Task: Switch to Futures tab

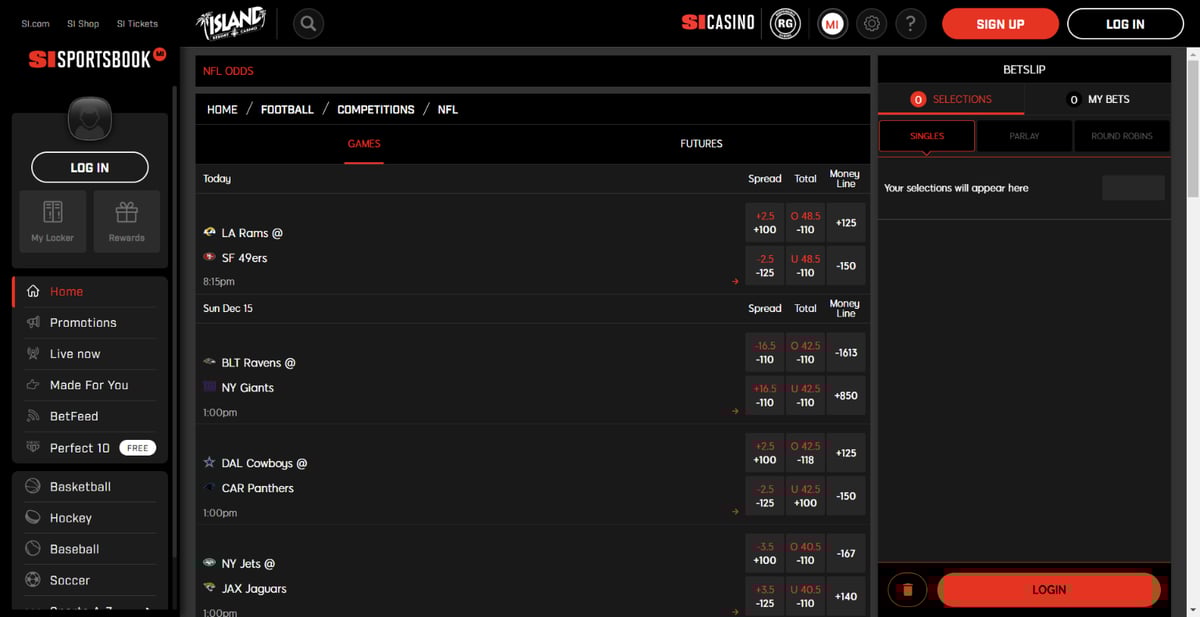Action: (701, 144)
